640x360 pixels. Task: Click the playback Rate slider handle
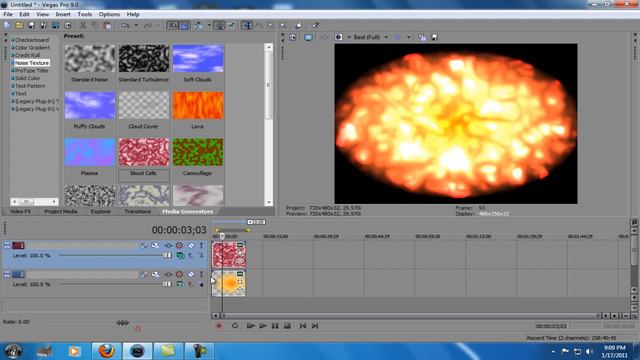point(122,322)
